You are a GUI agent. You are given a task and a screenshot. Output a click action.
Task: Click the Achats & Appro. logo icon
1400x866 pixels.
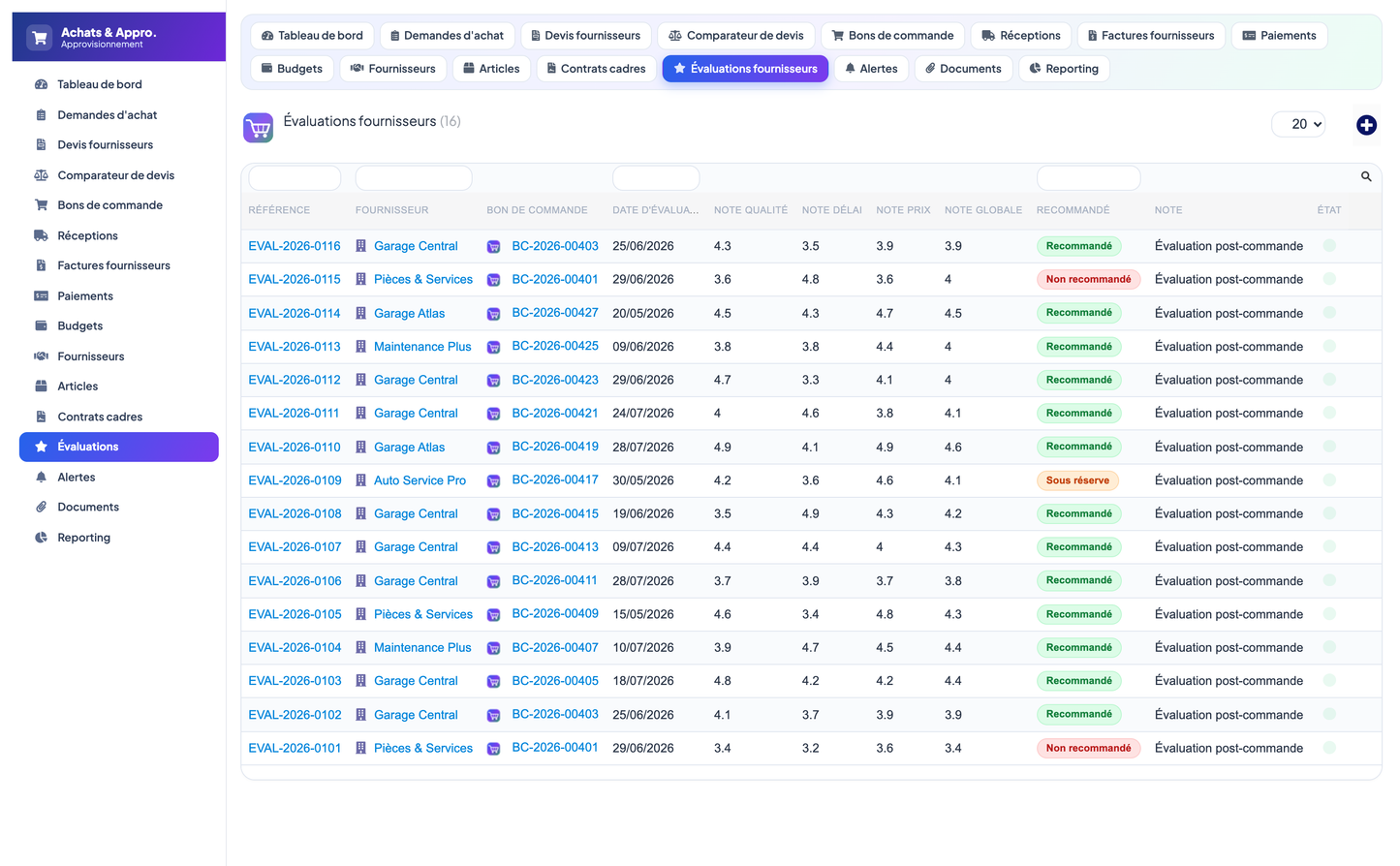pos(40,38)
